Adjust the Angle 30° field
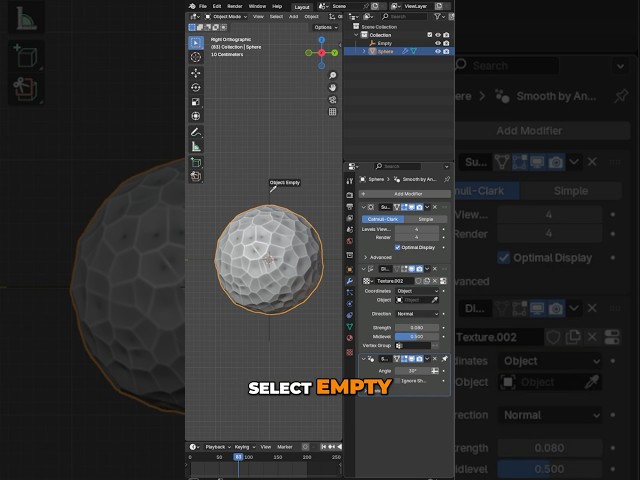The height and width of the screenshot is (480, 640). pyautogui.click(x=413, y=371)
